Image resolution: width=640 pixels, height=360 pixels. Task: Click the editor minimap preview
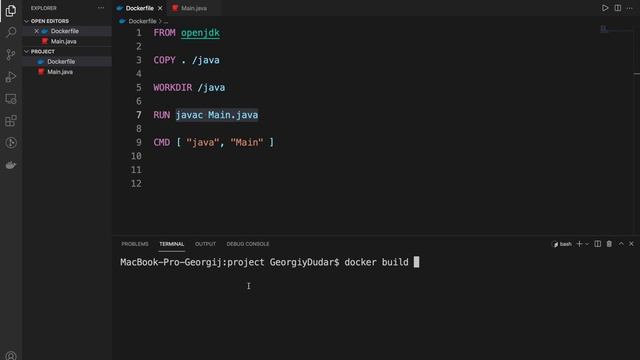(604, 29)
